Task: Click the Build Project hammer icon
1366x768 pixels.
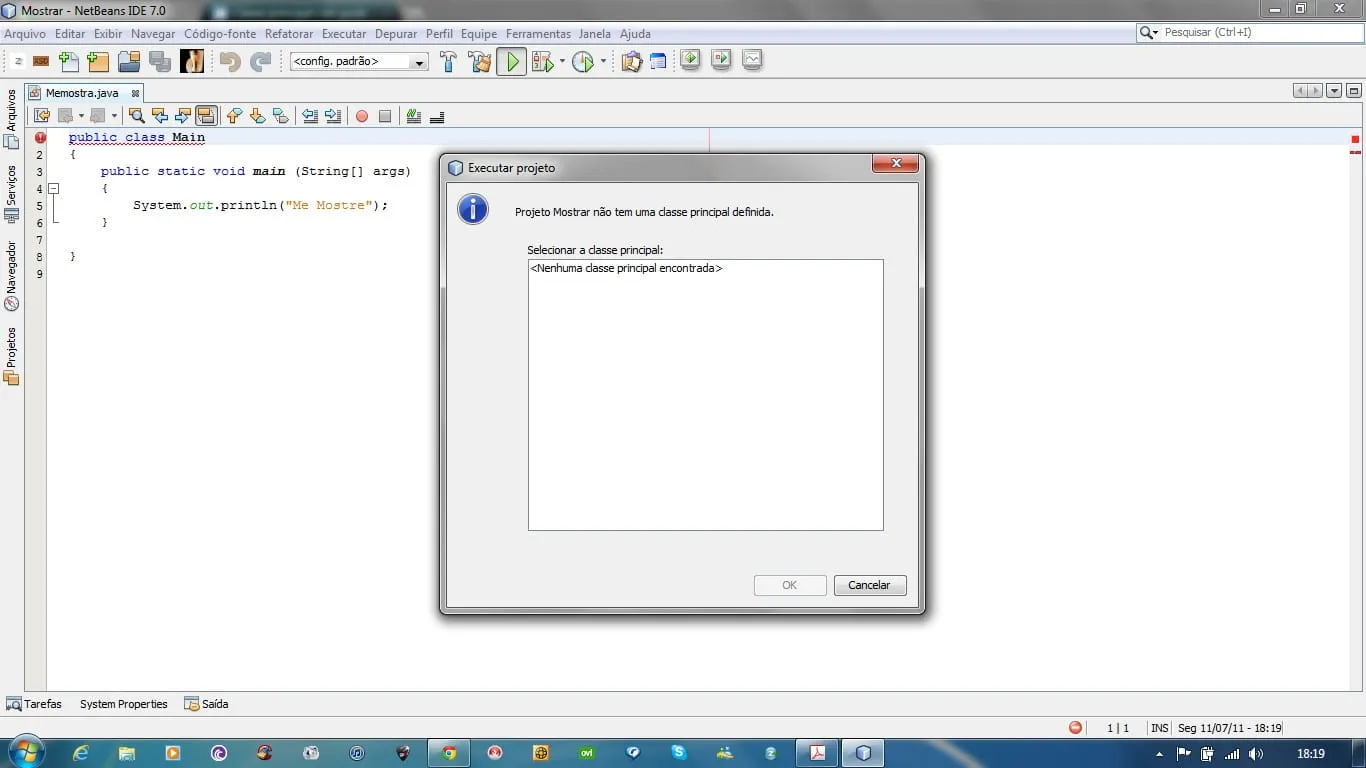Action: coord(448,62)
